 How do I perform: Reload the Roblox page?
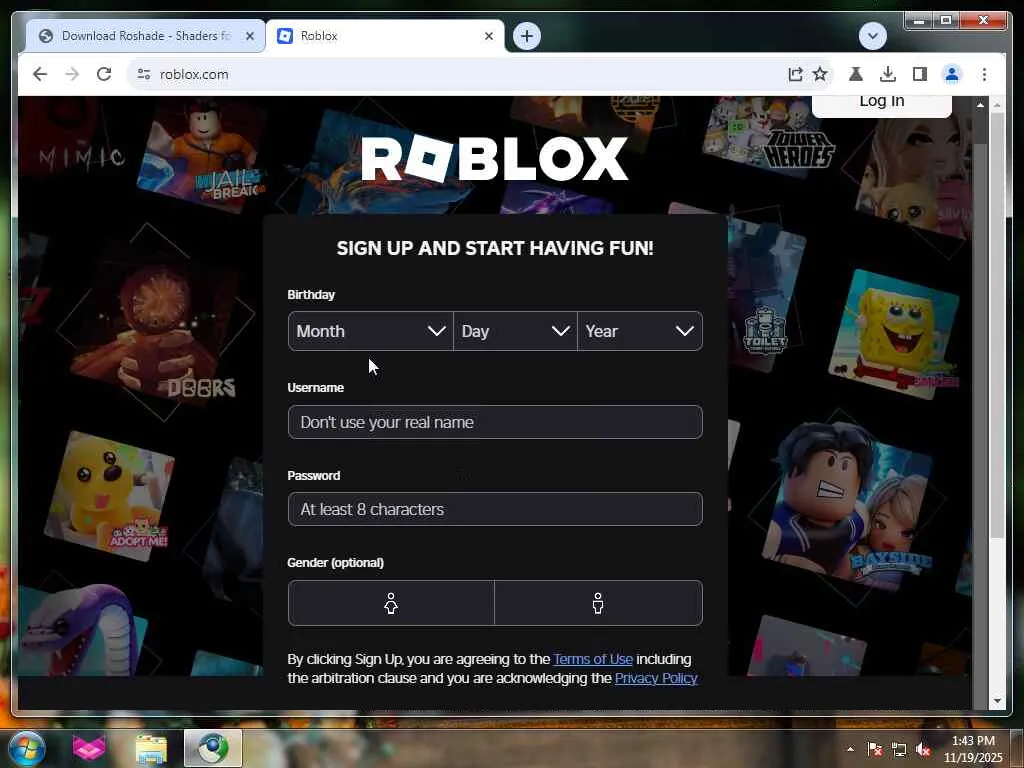pos(104,74)
